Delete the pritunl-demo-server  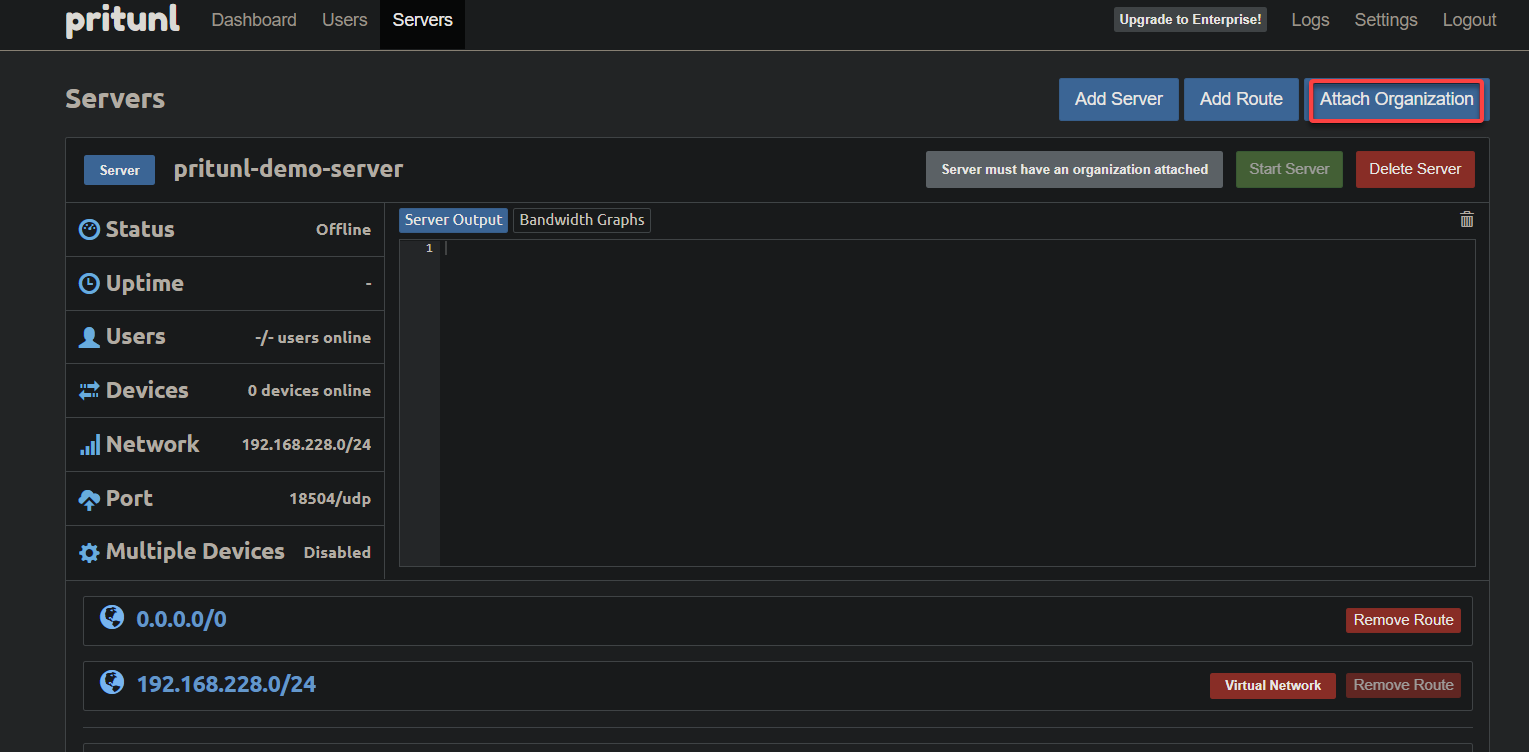(1415, 169)
